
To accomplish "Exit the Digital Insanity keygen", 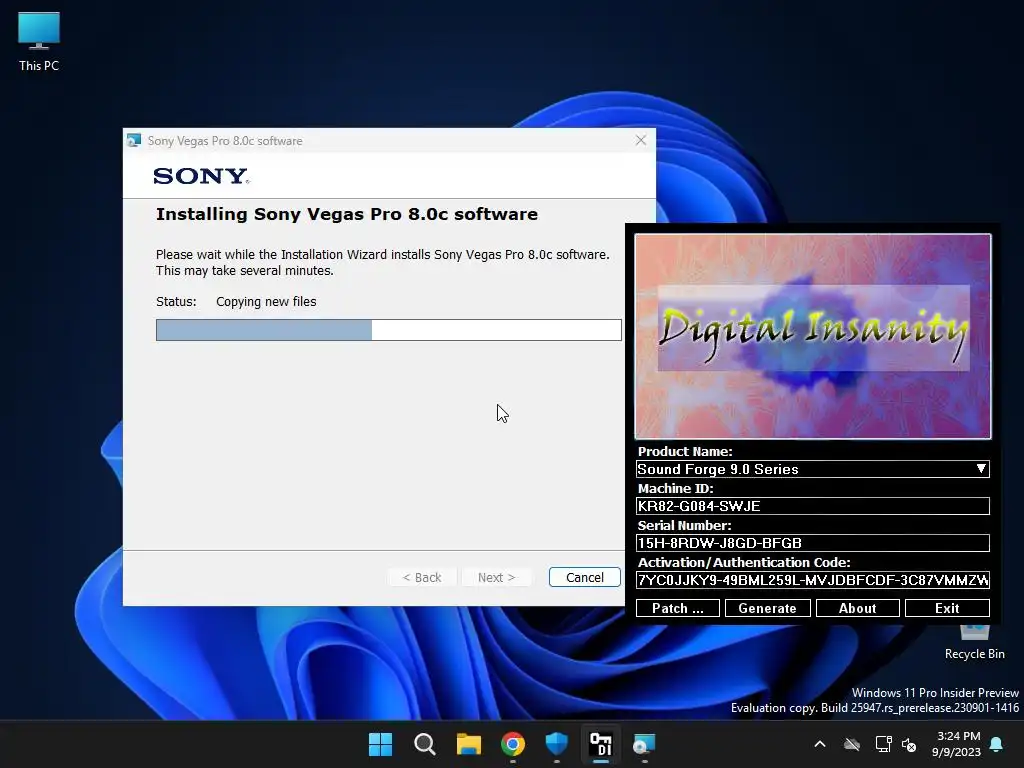I will click(947, 608).
